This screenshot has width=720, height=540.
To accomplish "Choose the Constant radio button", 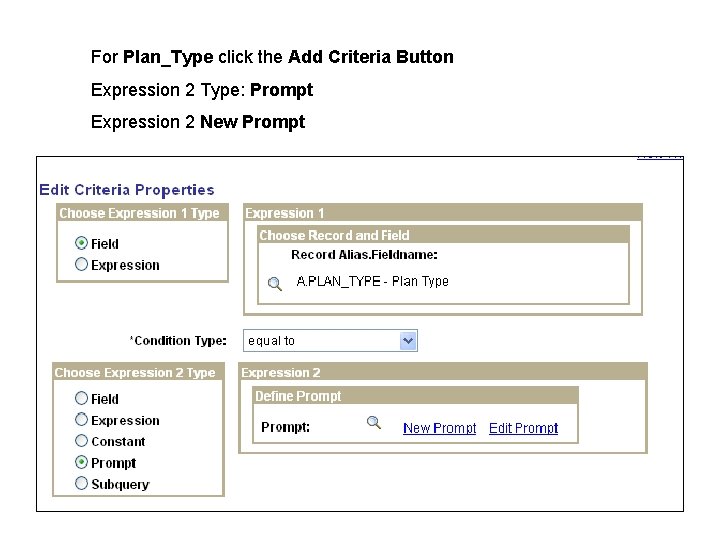I will coord(82,441).
